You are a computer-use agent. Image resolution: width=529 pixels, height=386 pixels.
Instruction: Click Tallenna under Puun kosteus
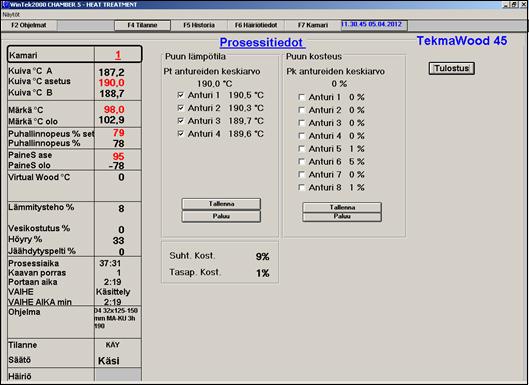(342, 207)
